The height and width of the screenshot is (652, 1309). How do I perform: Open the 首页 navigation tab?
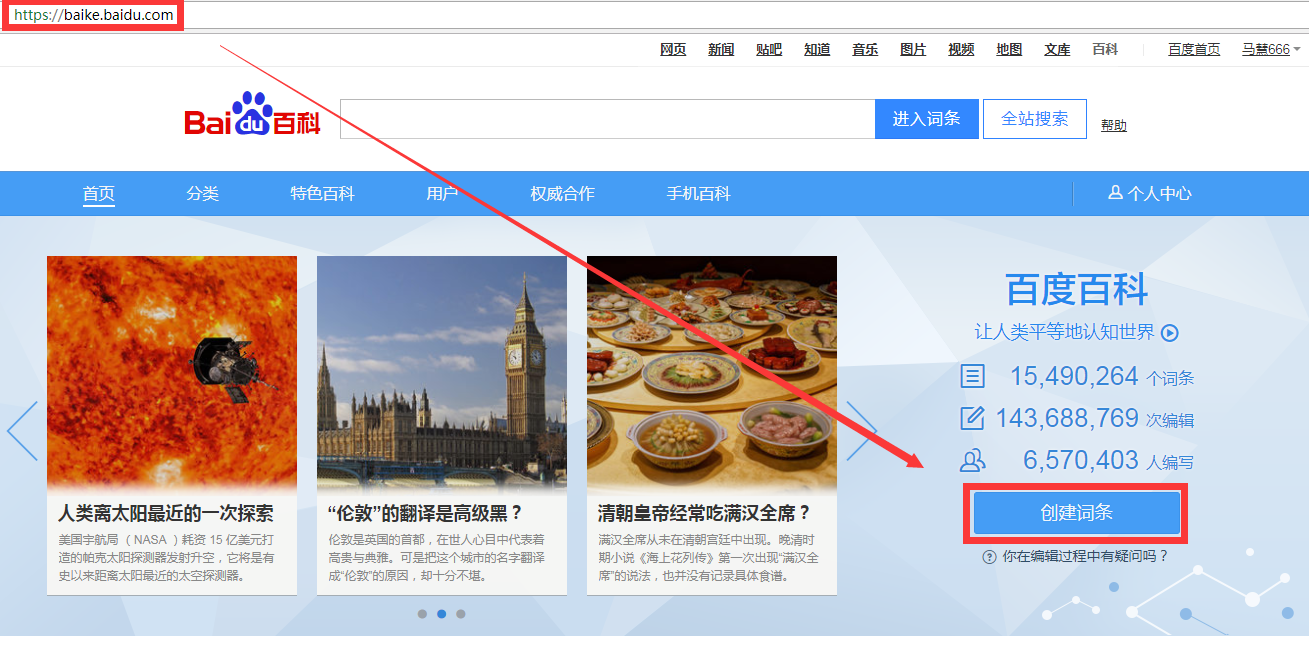point(99,194)
